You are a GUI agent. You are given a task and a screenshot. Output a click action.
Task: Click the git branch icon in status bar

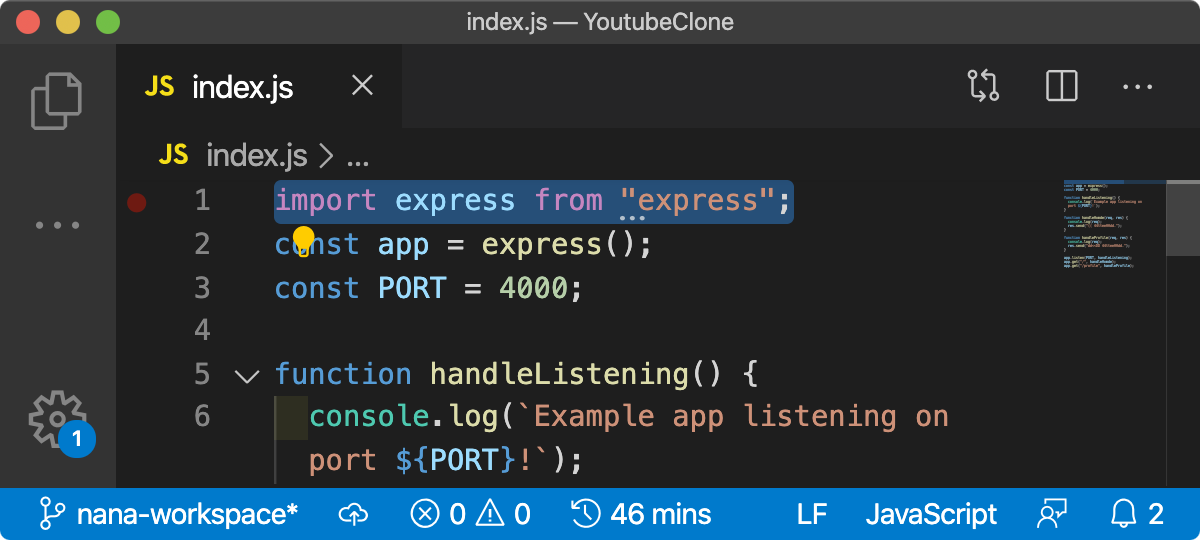pos(51,514)
